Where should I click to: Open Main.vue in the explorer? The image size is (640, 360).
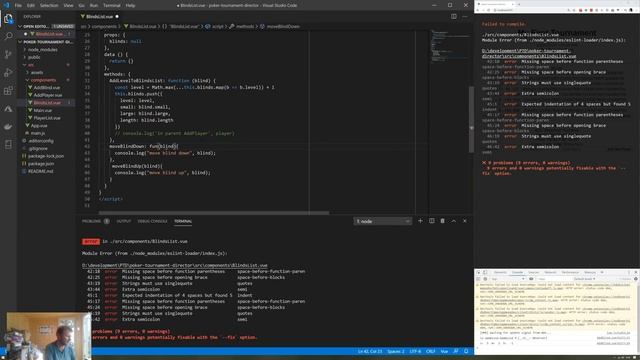click(x=42, y=110)
